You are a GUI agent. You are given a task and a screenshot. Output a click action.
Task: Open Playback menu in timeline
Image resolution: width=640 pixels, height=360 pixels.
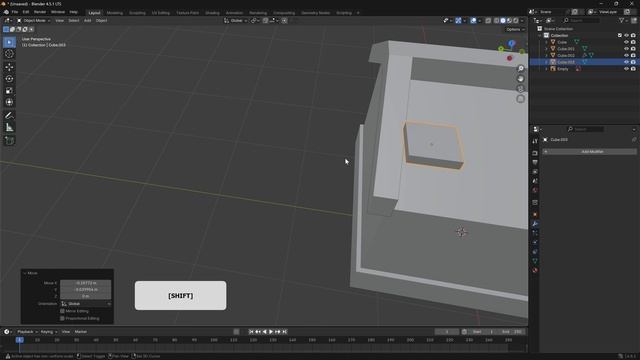[x=27, y=332]
